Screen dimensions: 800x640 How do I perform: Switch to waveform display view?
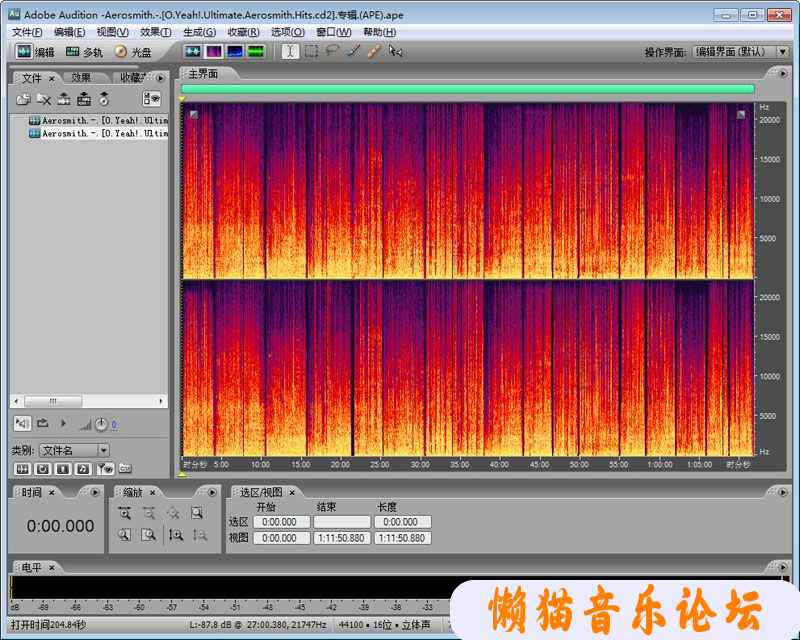coord(192,52)
